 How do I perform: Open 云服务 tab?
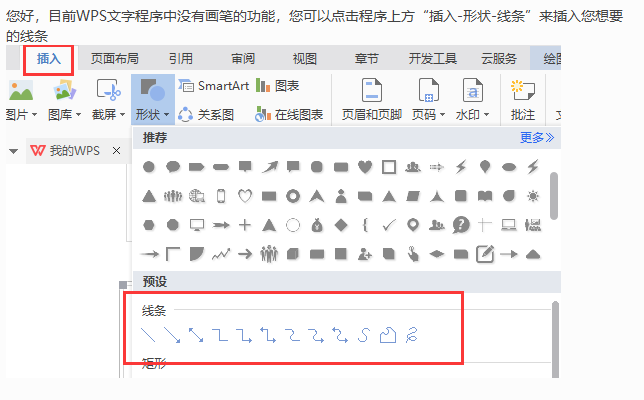coord(499,59)
